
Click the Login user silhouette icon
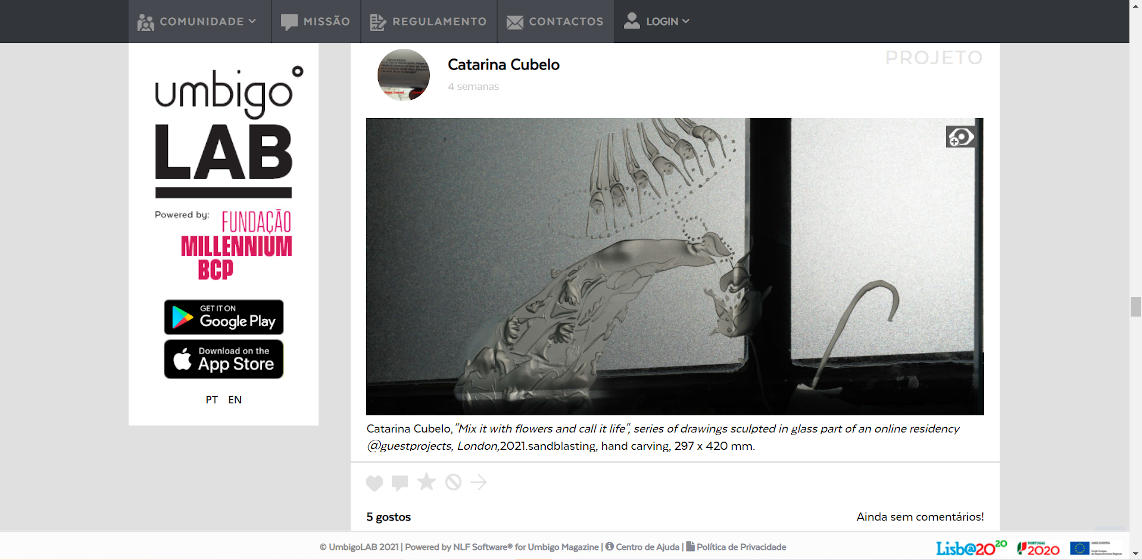point(631,20)
